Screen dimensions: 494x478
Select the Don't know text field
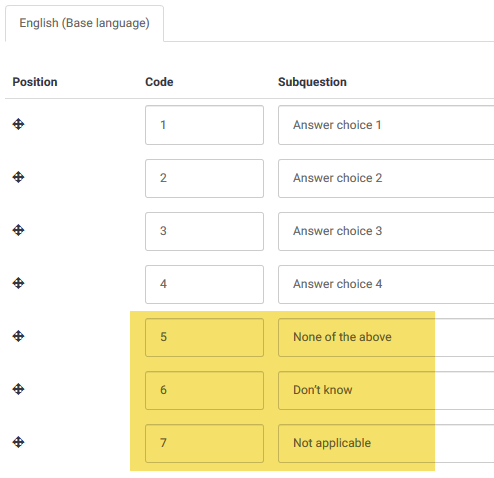(x=386, y=390)
